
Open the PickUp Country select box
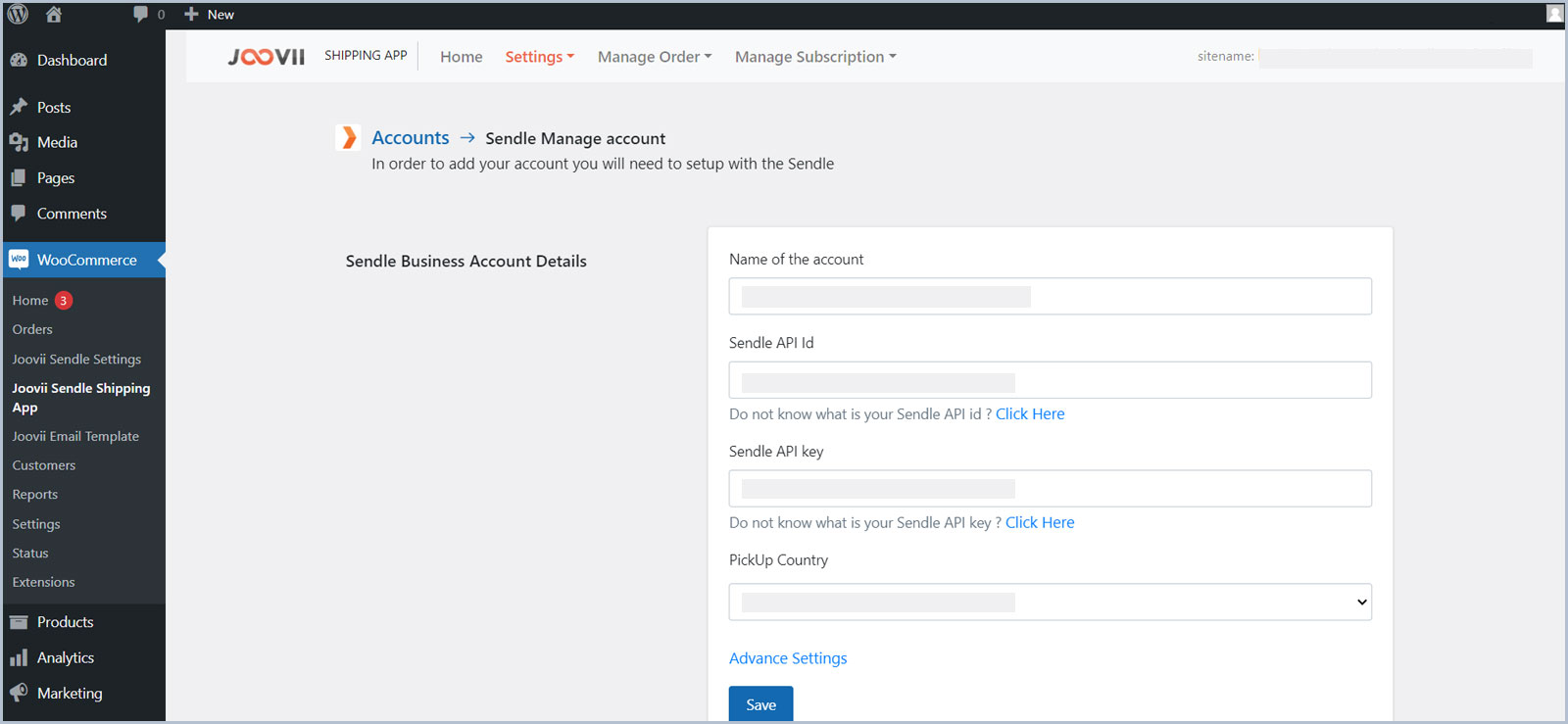pyautogui.click(x=1050, y=602)
